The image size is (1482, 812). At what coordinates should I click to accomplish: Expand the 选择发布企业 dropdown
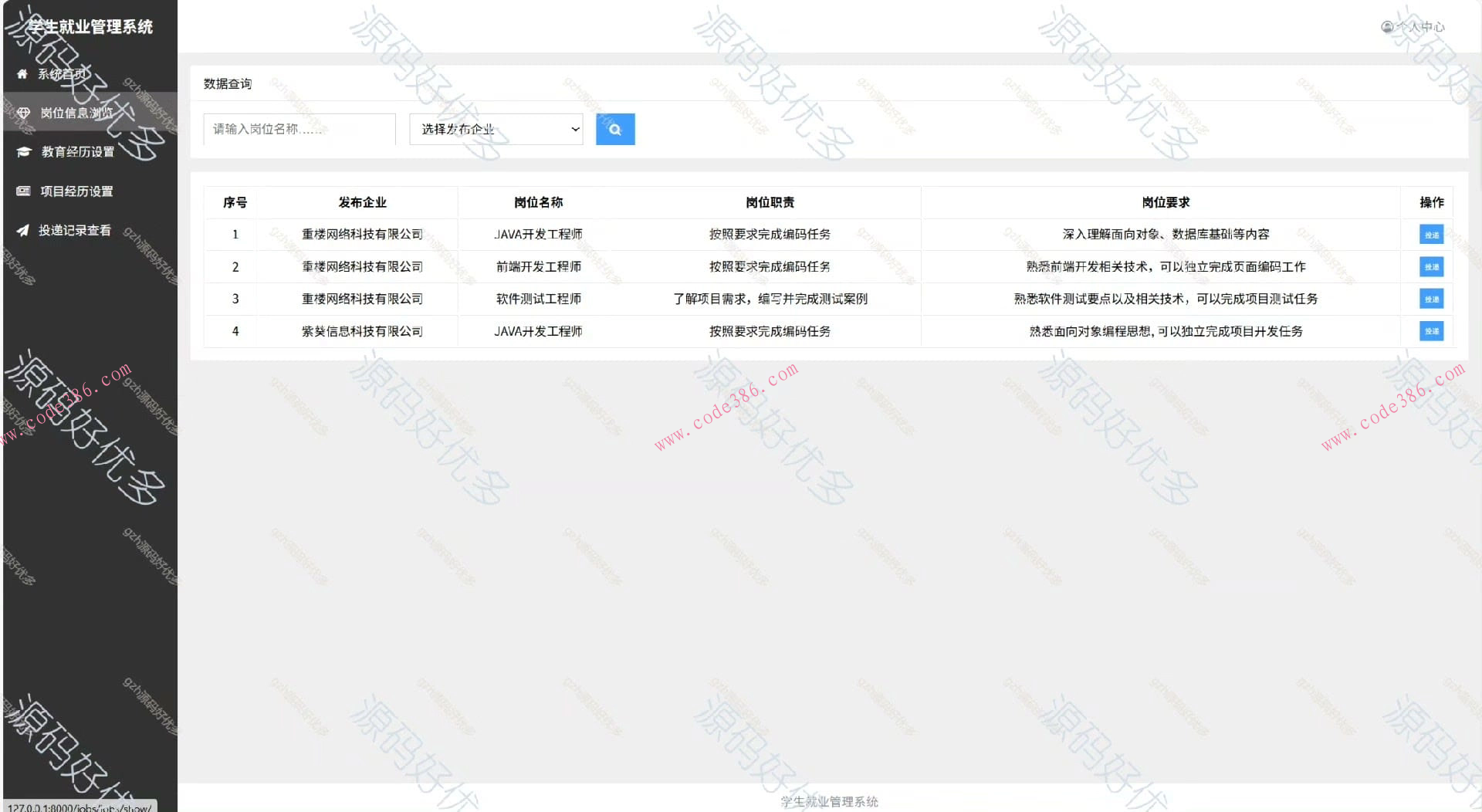pos(496,129)
